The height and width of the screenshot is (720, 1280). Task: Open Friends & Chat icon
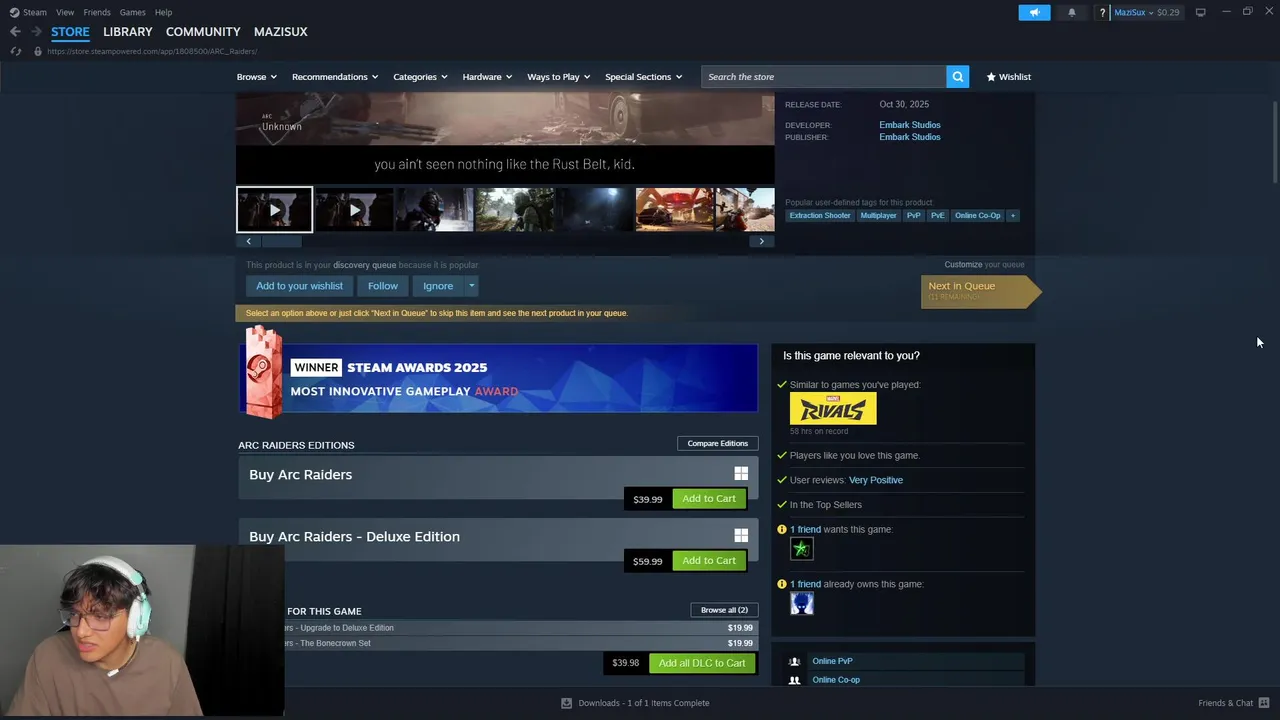click(1264, 703)
